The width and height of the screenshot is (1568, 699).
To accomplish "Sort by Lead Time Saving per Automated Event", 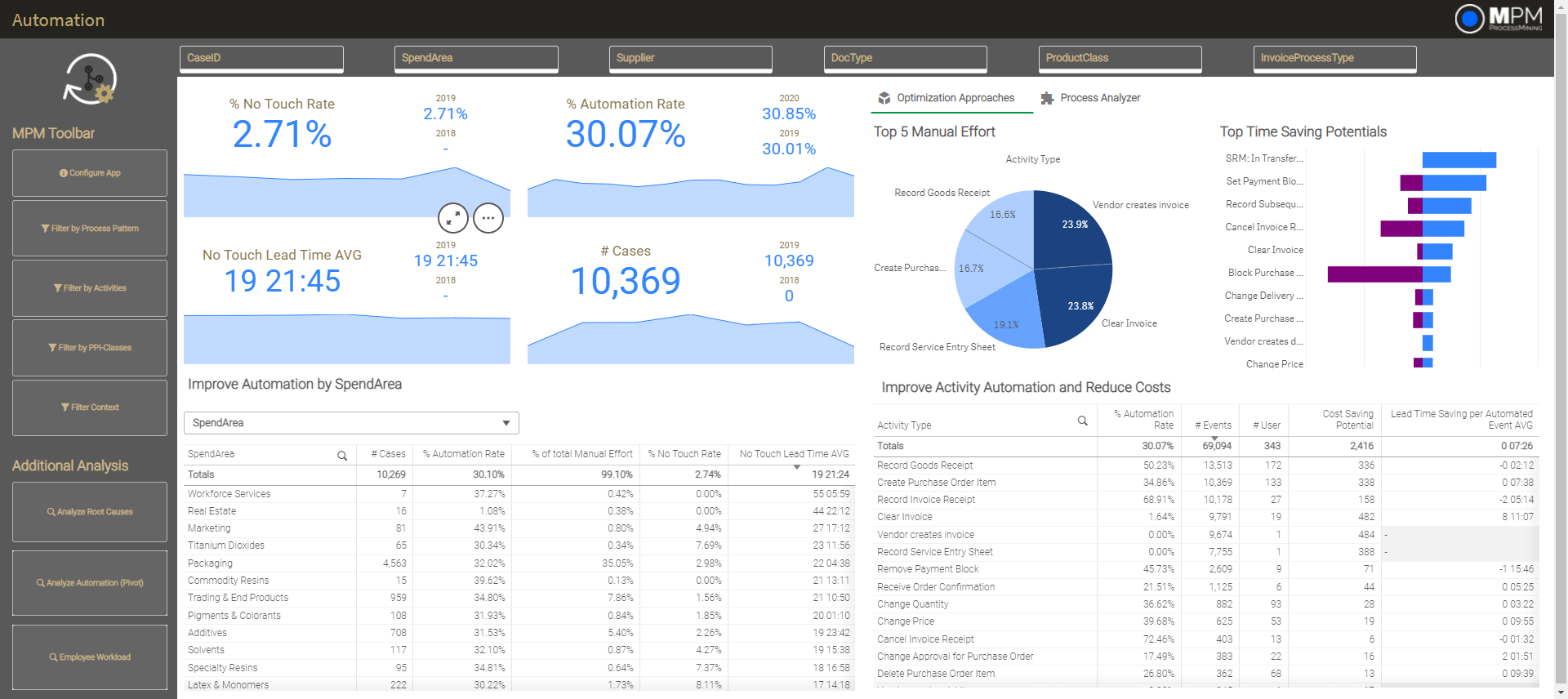I will (x=1460, y=420).
